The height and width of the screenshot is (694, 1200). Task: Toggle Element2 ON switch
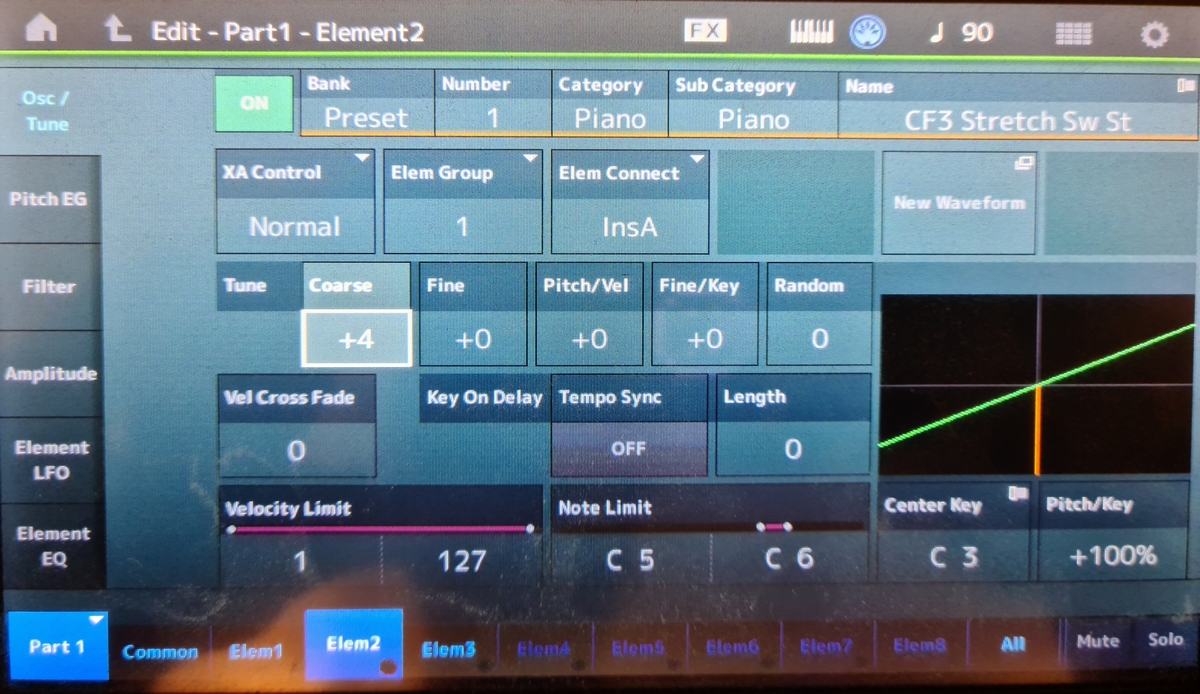pyautogui.click(x=255, y=104)
